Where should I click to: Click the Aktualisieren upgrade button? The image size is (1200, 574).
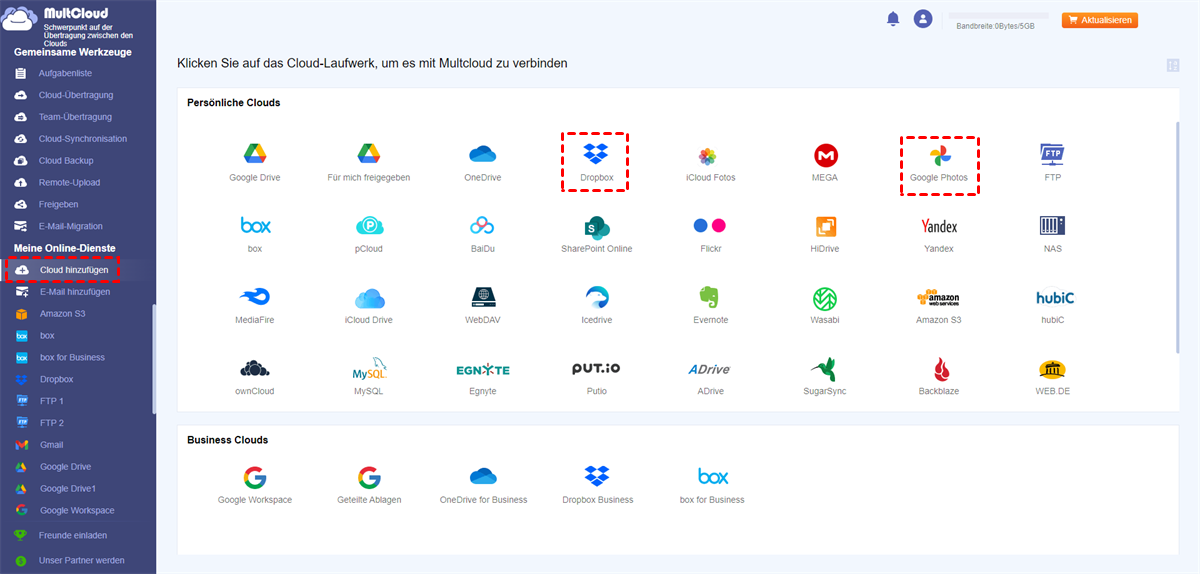pyautogui.click(x=1100, y=20)
